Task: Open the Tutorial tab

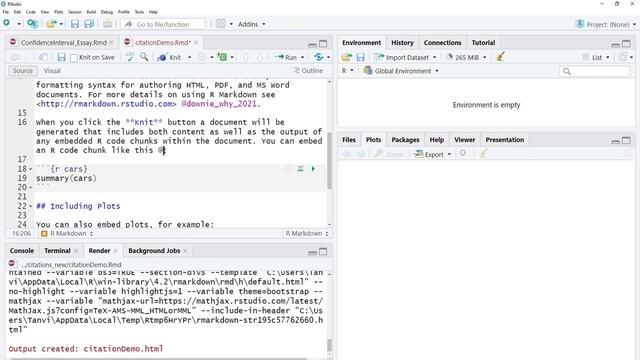Action: [483, 42]
